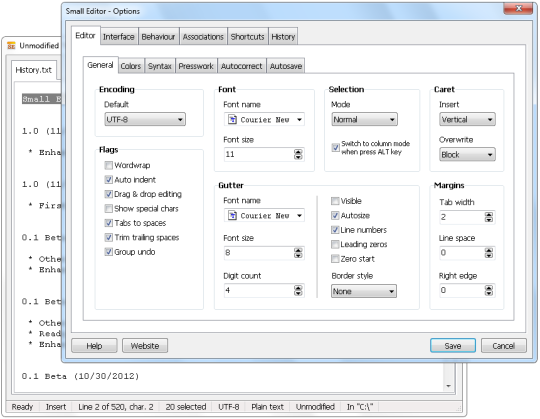Click Line 2 of 520 status entry

(x=116, y=407)
